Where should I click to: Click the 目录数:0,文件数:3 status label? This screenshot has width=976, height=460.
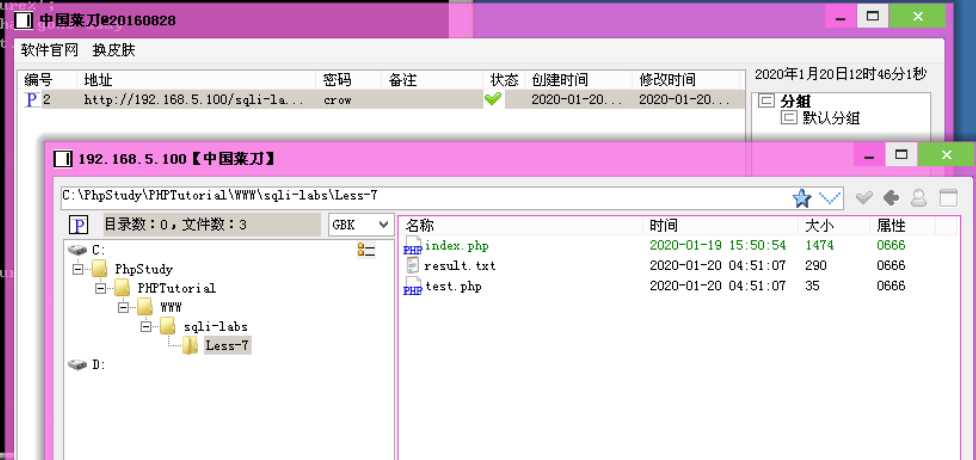coord(176,225)
